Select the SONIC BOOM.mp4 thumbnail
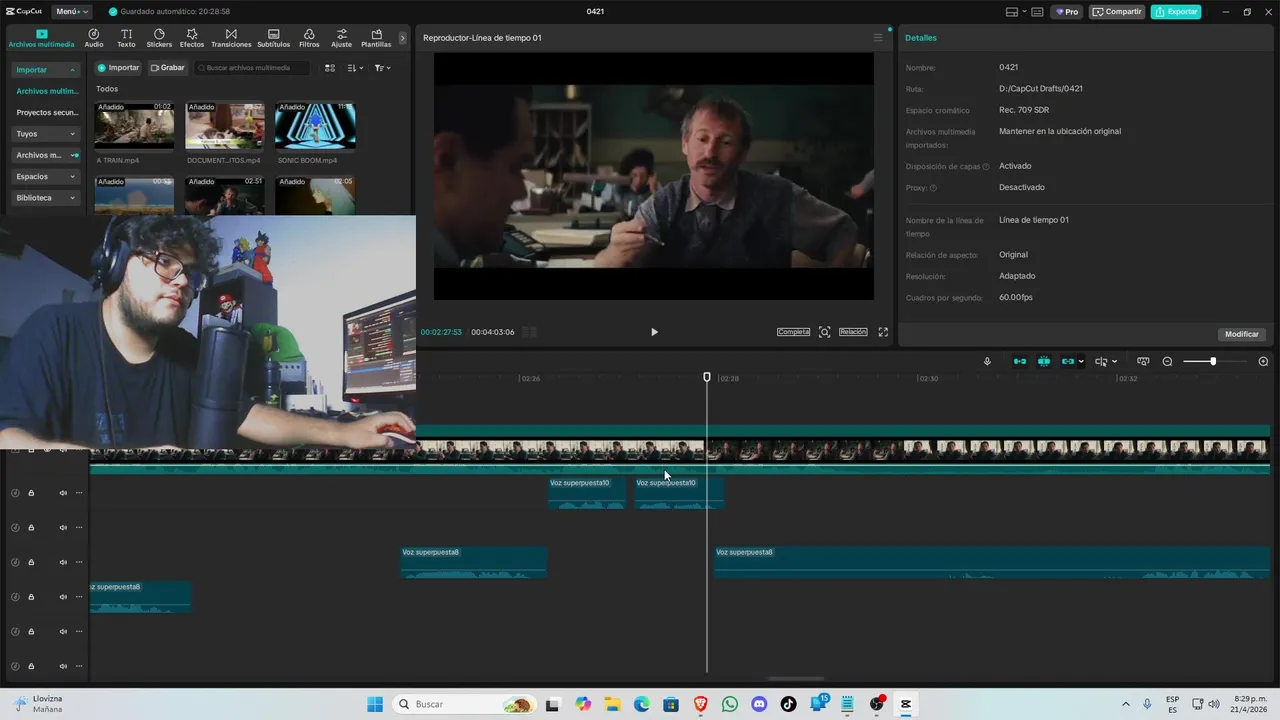The height and width of the screenshot is (720, 1280). click(315, 125)
